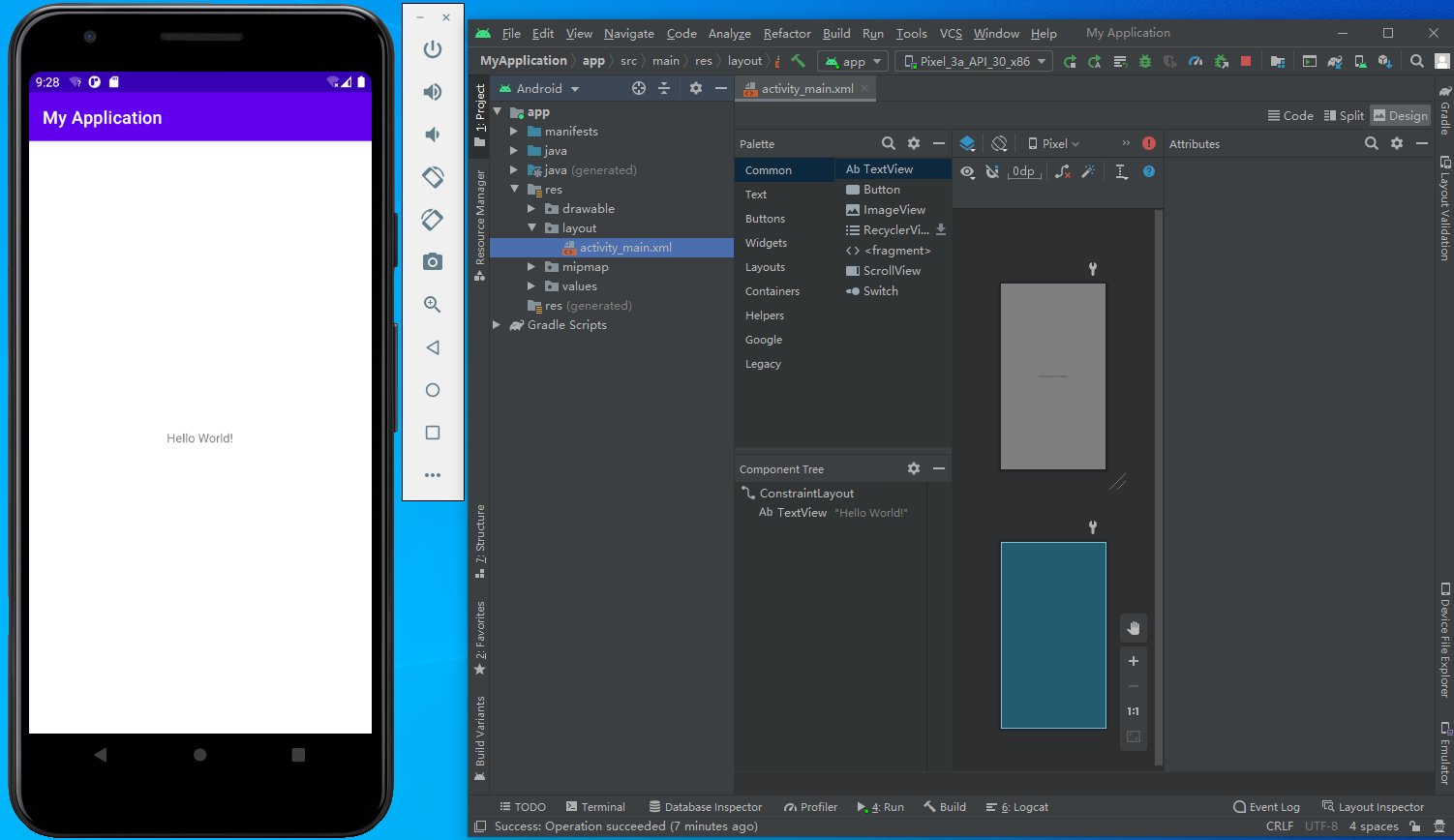Open the SDK Manager icon
Viewport: 1454px width, 840px height.
coord(1385,61)
